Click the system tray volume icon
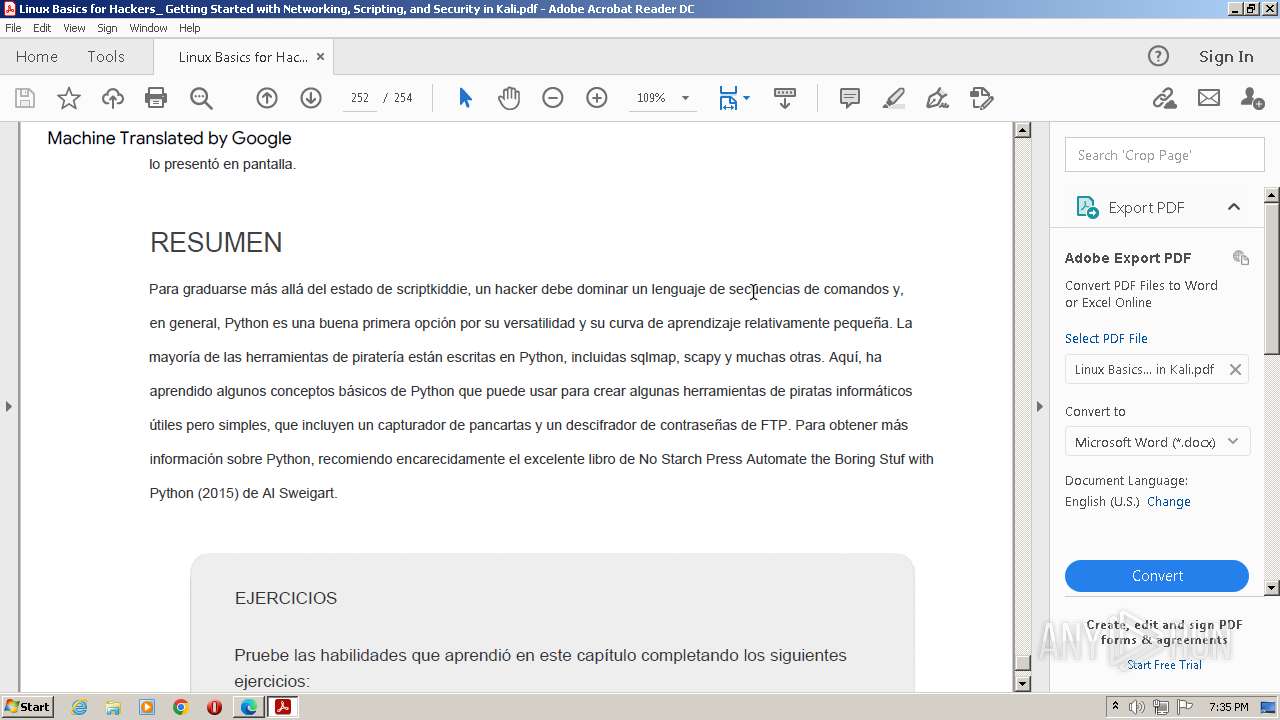Screen dimensions: 1280x720 click(1138, 707)
